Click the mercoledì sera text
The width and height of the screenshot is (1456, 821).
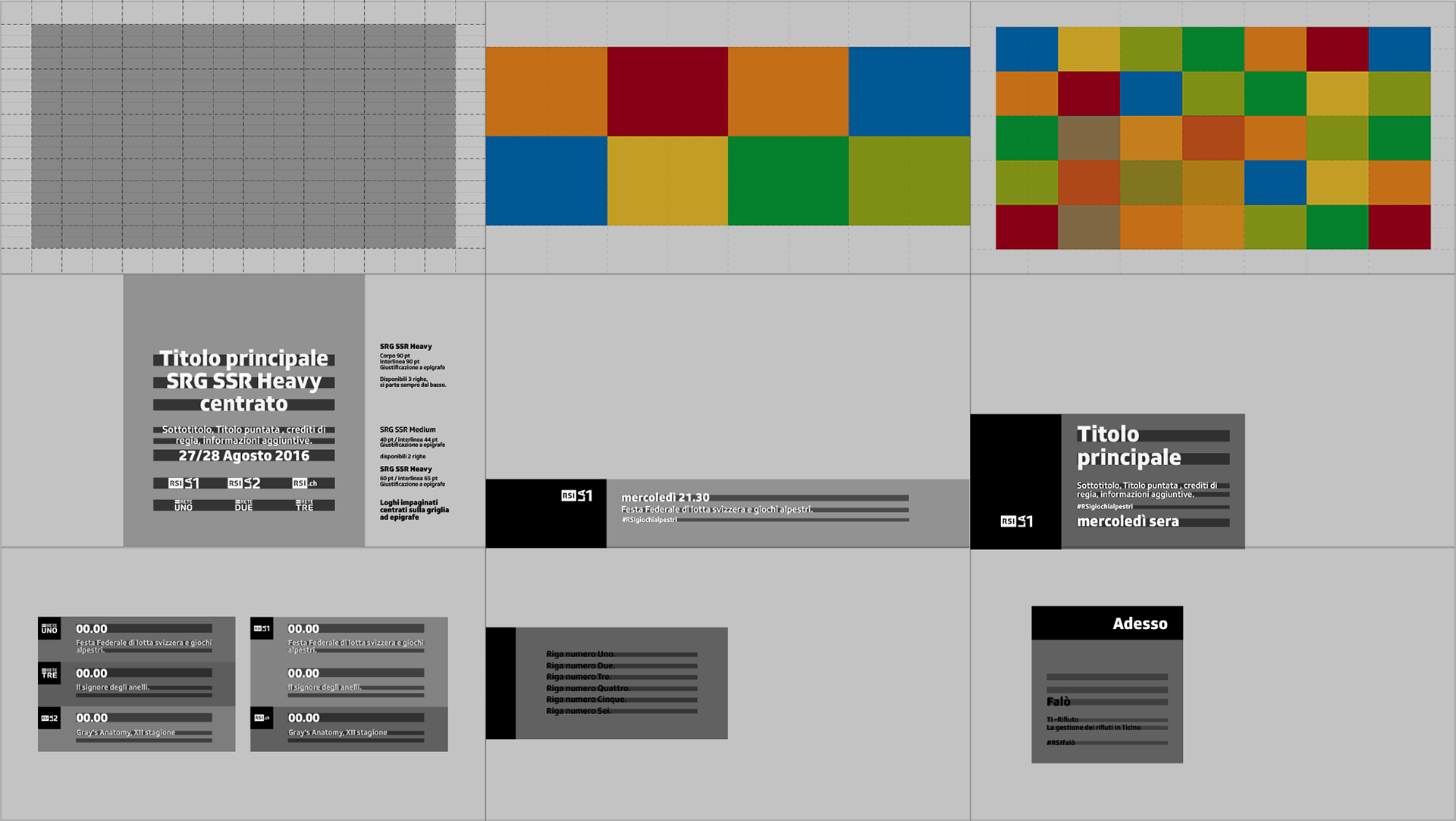click(1128, 522)
